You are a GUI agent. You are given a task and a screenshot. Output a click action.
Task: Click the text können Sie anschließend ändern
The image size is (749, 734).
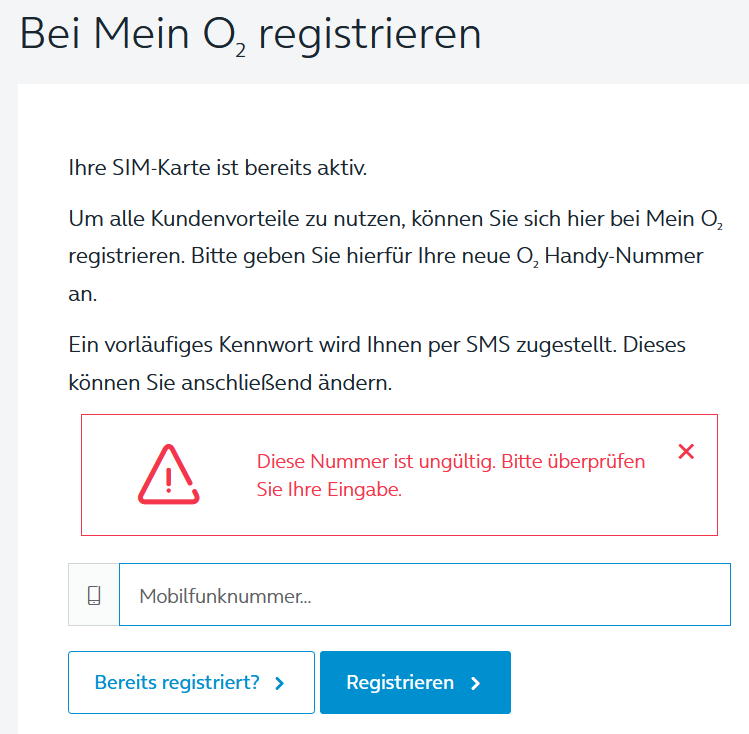pos(230,383)
